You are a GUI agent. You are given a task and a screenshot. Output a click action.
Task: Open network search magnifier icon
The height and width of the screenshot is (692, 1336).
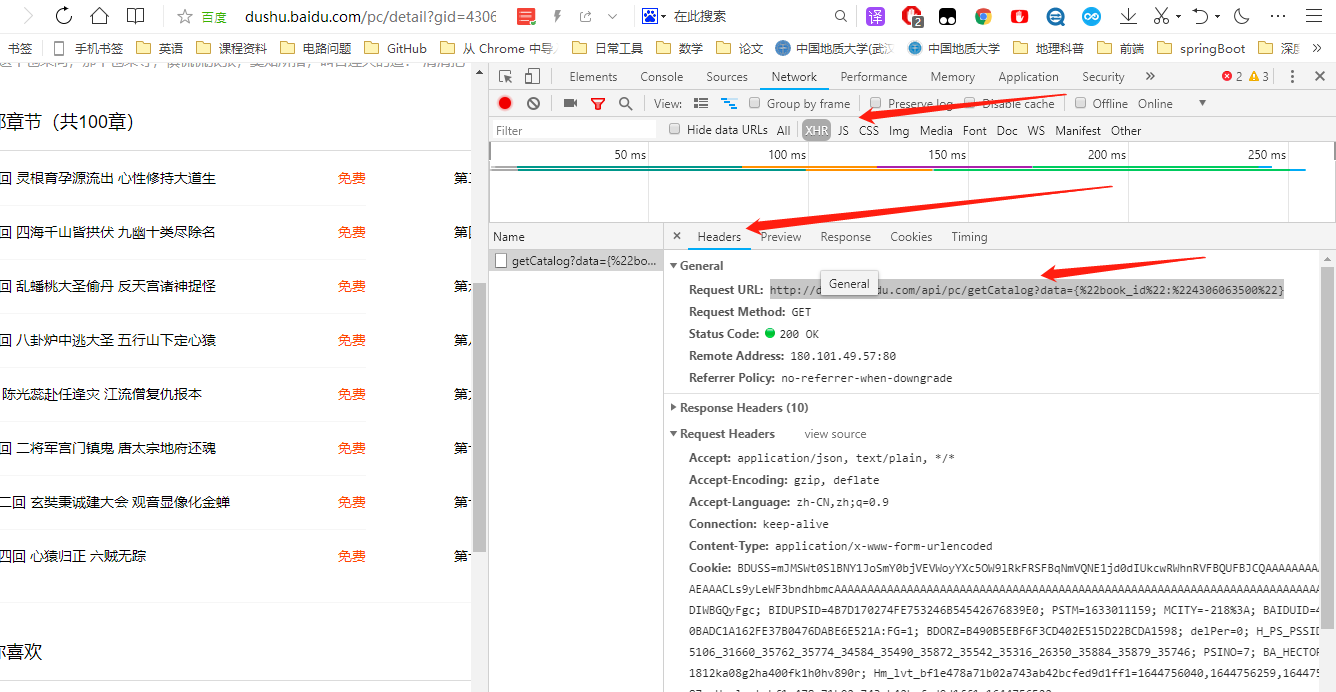625,103
